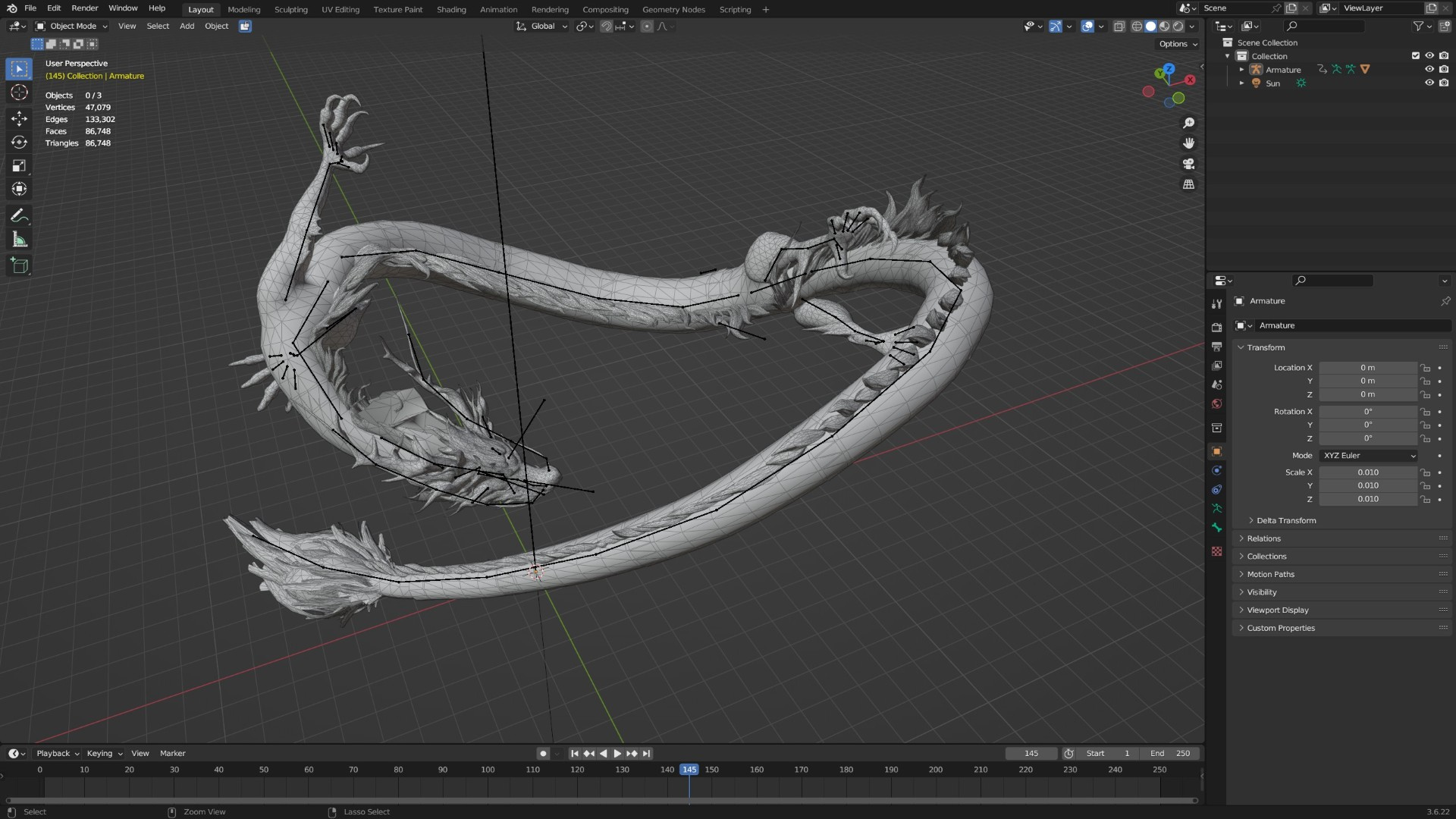Lock Location X lock icon
Image resolution: width=1456 pixels, height=819 pixels.
click(x=1426, y=368)
